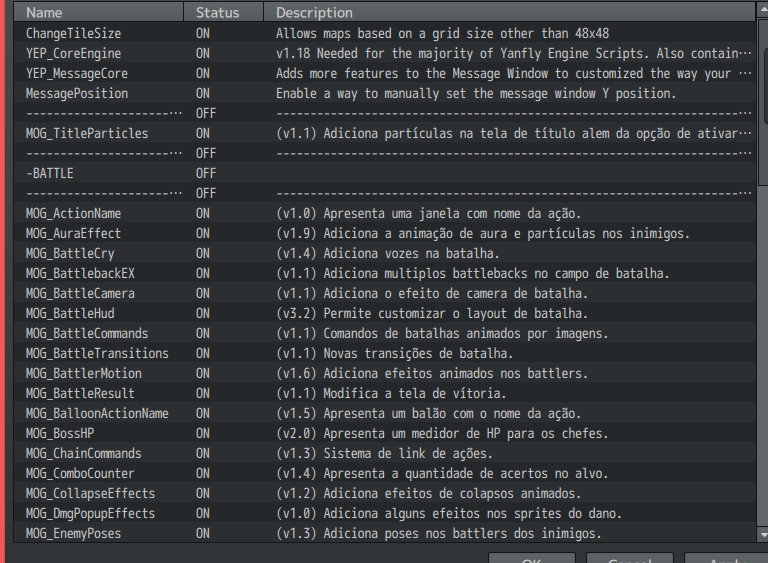The height and width of the screenshot is (563, 768).
Task: Click scrollbar up arrow of plugin list
Action: click(x=763, y=9)
